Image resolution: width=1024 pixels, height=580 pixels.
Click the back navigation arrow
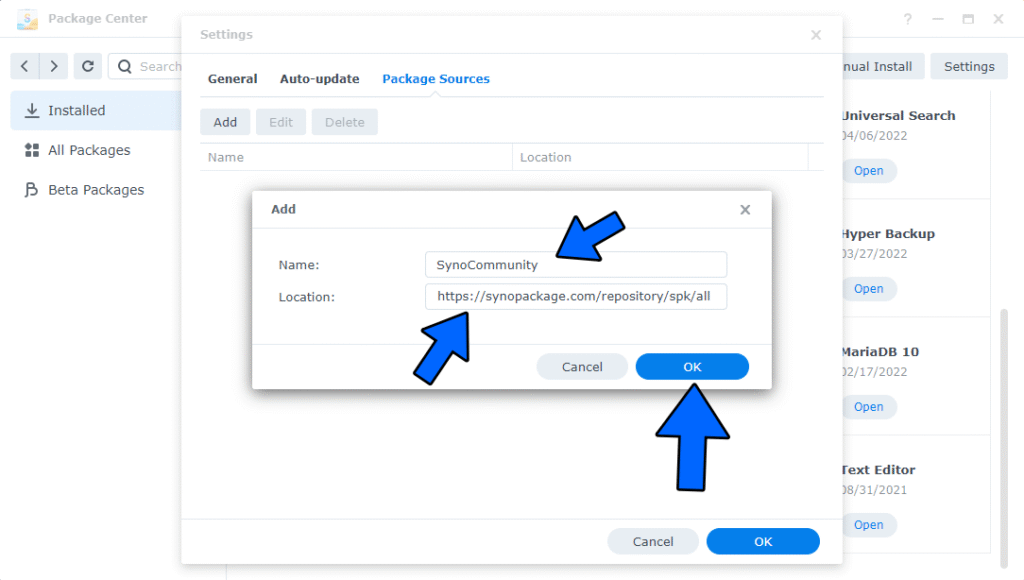(x=26, y=66)
